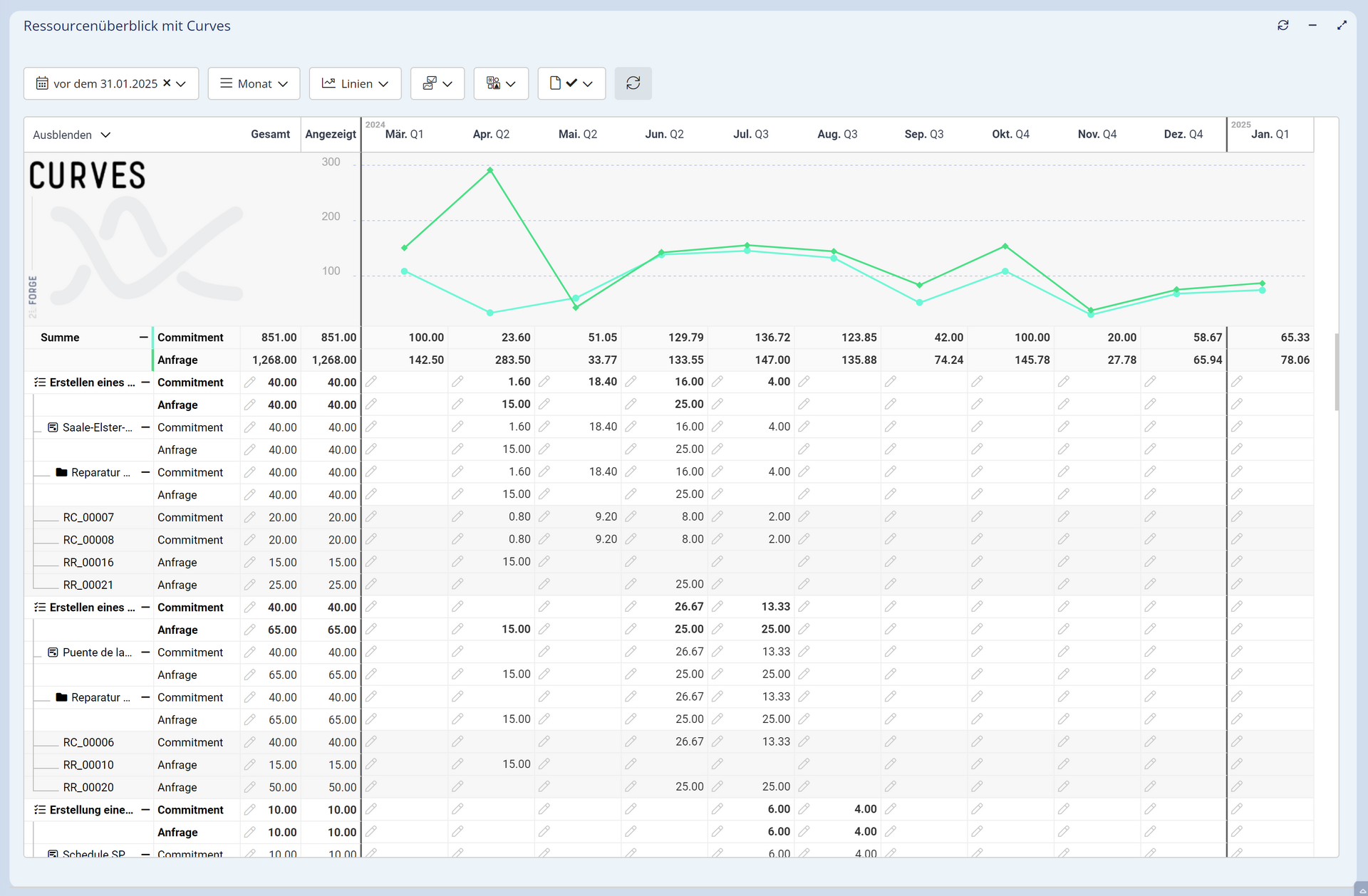Click the April peak point on the chart
Viewport: 1368px width, 896px height.
(x=490, y=170)
